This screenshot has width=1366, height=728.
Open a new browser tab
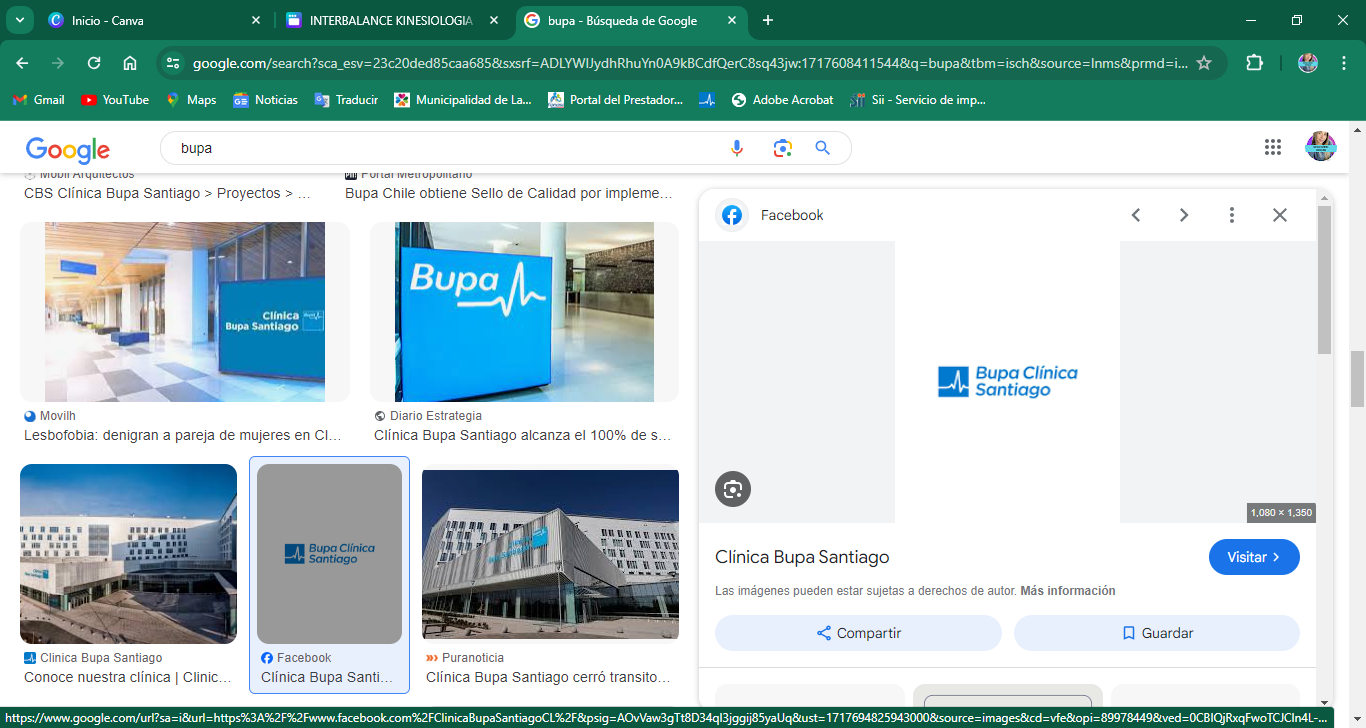768,20
